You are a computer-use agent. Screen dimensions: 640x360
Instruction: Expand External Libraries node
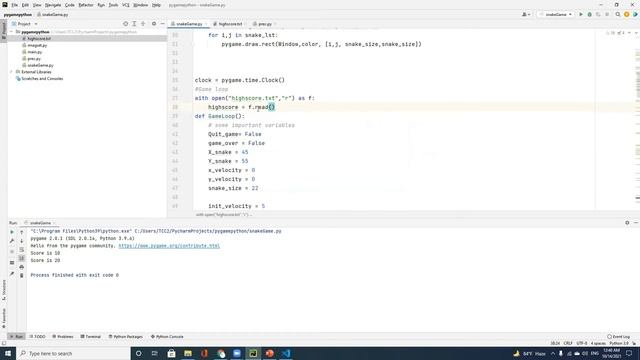coord(12,72)
